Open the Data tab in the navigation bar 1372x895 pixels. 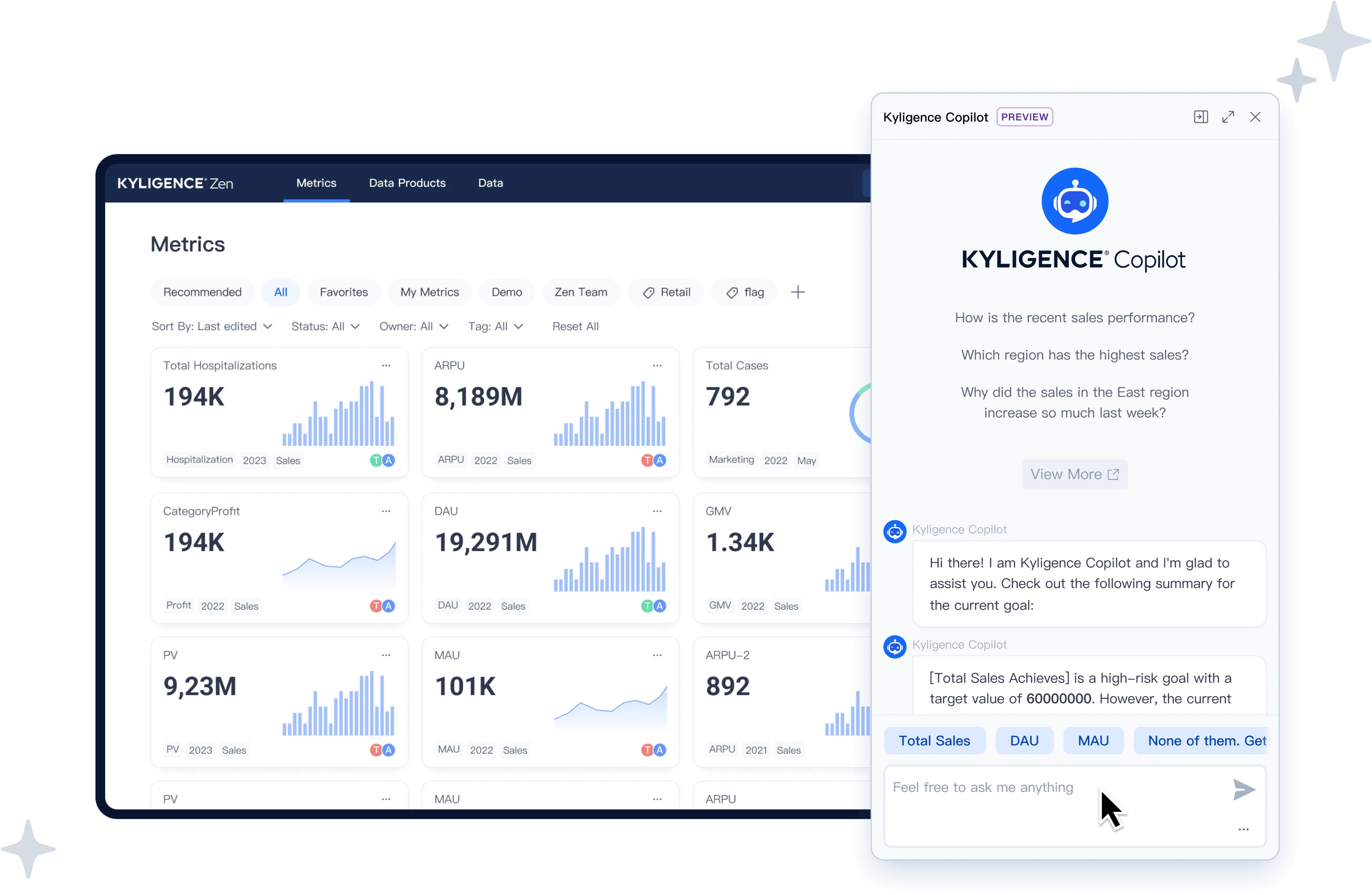tap(490, 183)
